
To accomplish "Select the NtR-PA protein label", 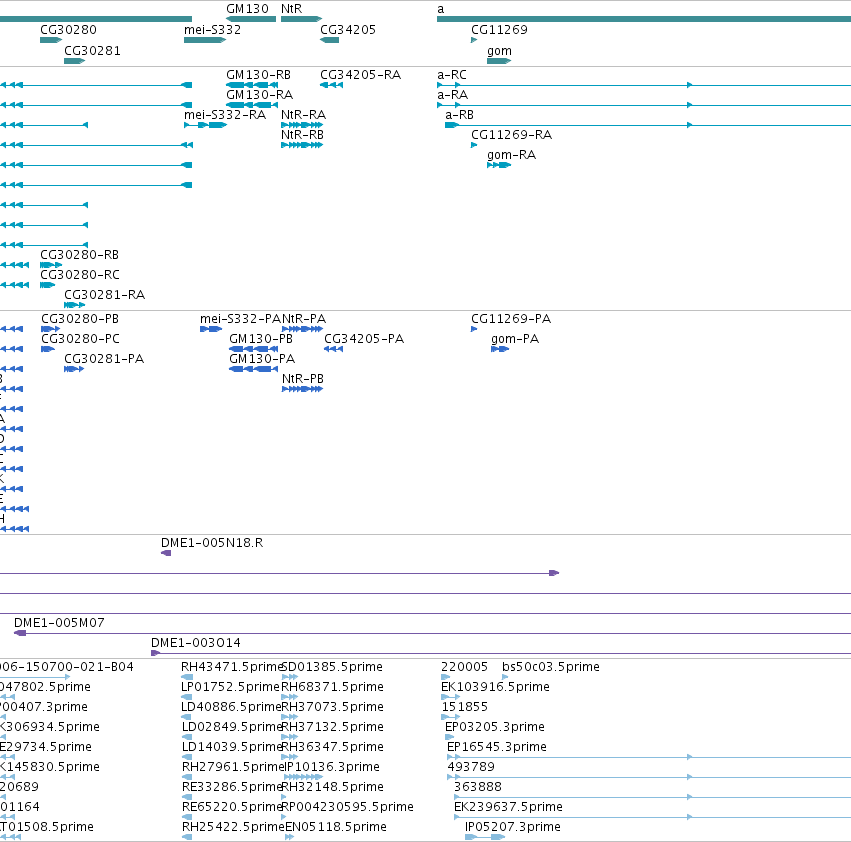I will tap(304, 319).
